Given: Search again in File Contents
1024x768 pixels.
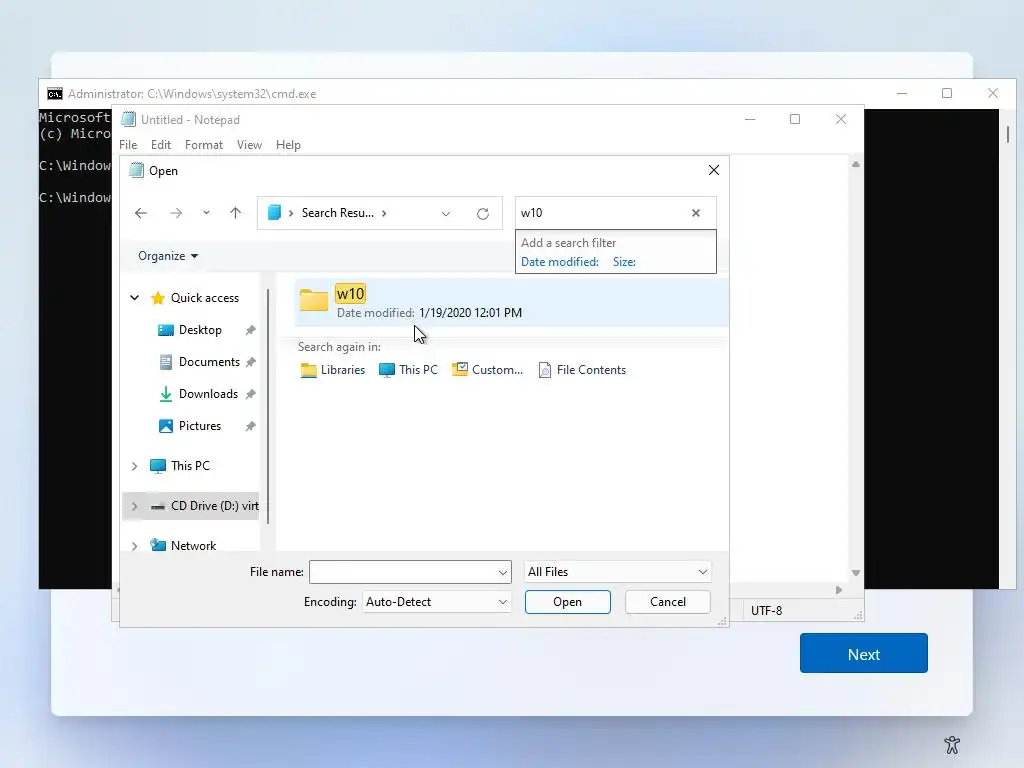Looking at the screenshot, I should (x=582, y=370).
